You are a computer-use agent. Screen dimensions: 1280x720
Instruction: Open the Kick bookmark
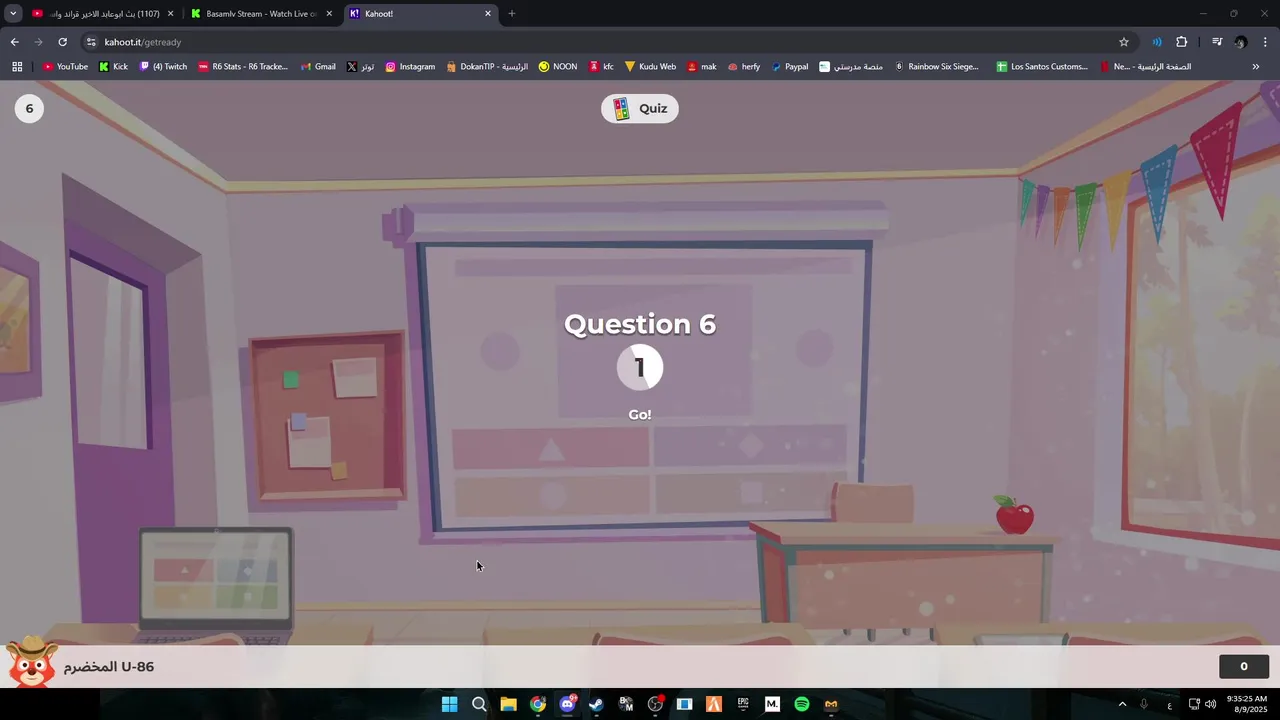pyautogui.click(x=113, y=67)
